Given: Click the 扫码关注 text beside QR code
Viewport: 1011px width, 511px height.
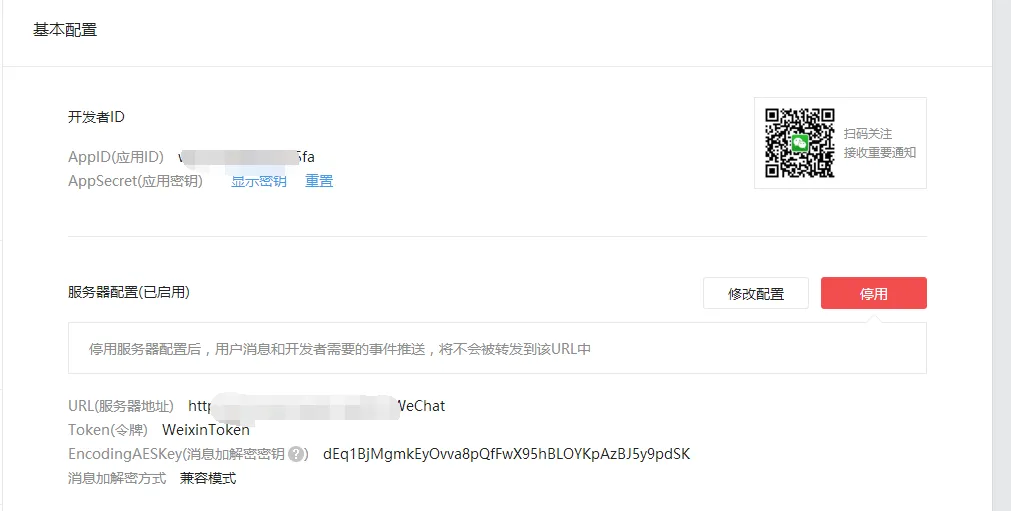Looking at the screenshot, I should tap(868, 133).
